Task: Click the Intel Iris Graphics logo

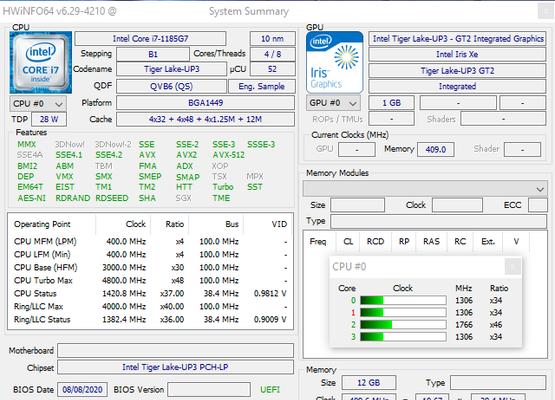Action: tap(334, 62)
